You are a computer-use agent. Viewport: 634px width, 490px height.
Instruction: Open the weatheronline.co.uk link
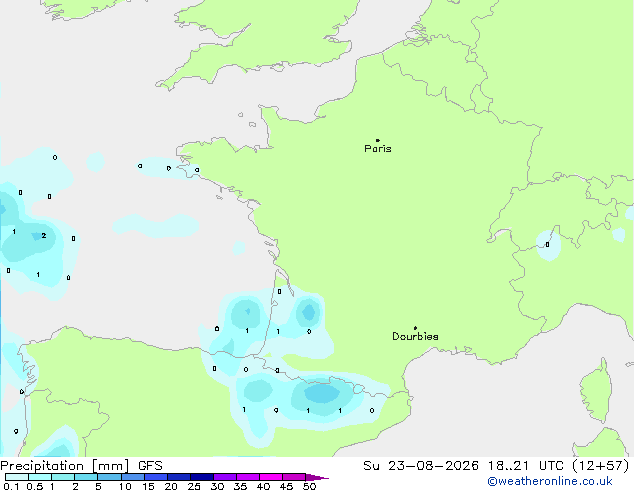[550, 481]
